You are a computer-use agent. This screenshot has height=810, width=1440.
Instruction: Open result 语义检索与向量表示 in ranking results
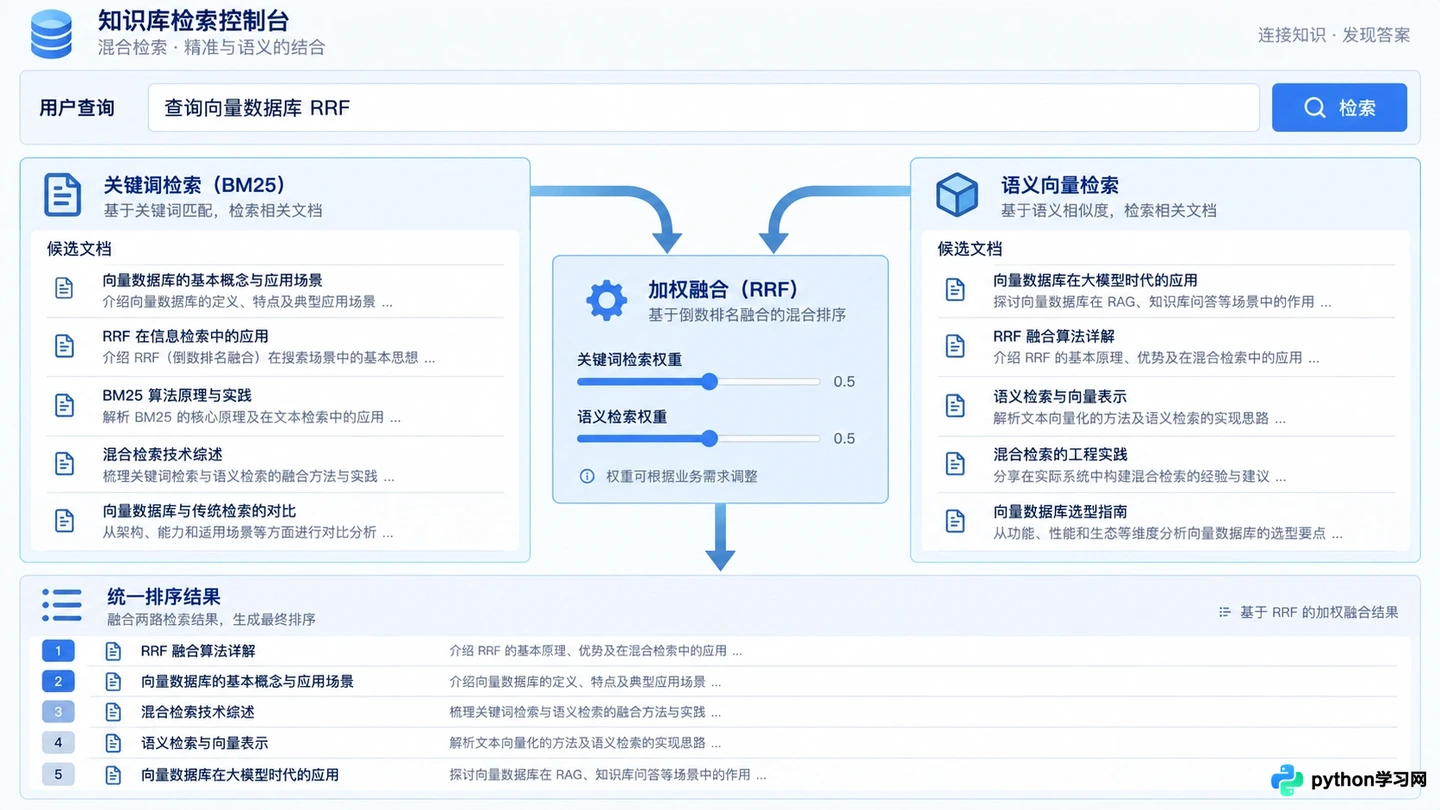pyautogui.click(x=204, y=743)
